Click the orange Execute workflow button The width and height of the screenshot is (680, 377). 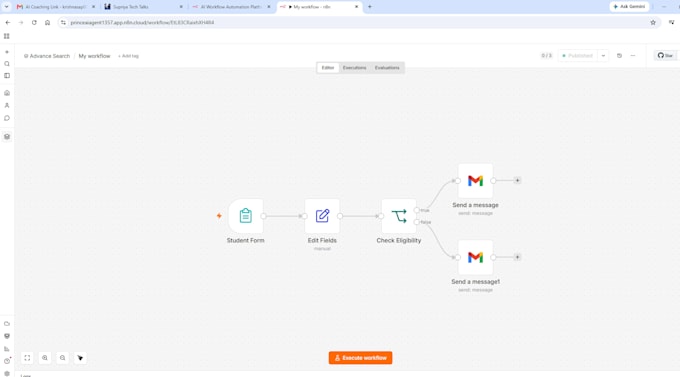click(360, 358)
